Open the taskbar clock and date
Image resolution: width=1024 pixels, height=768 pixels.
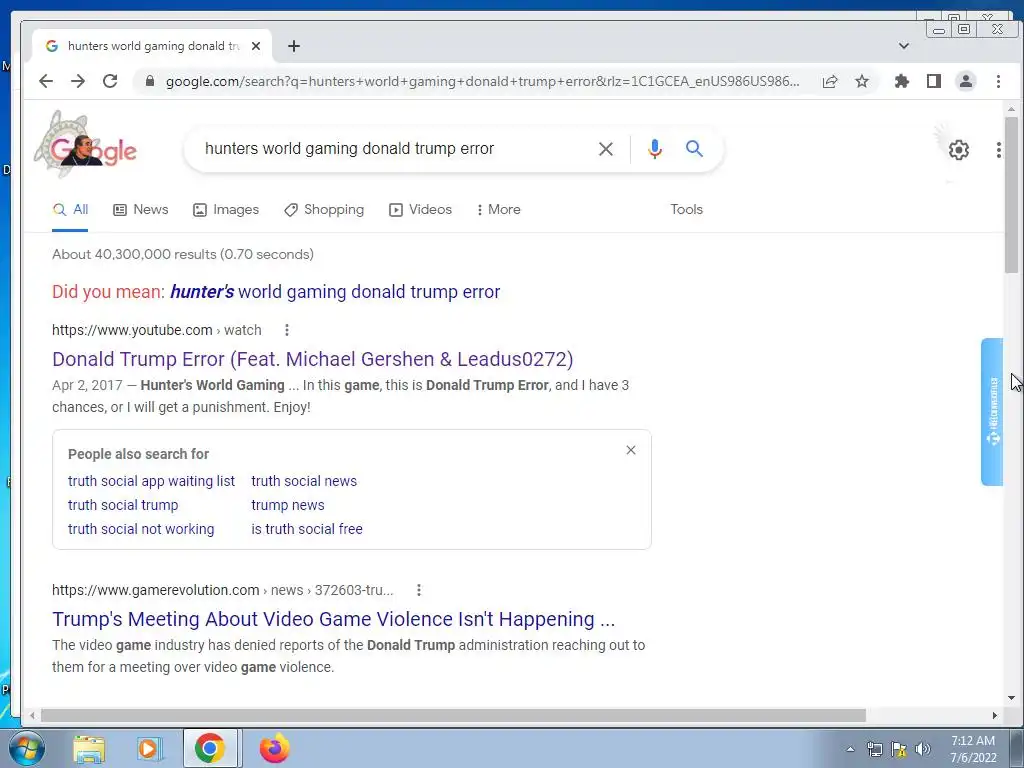tap(973, 749)
